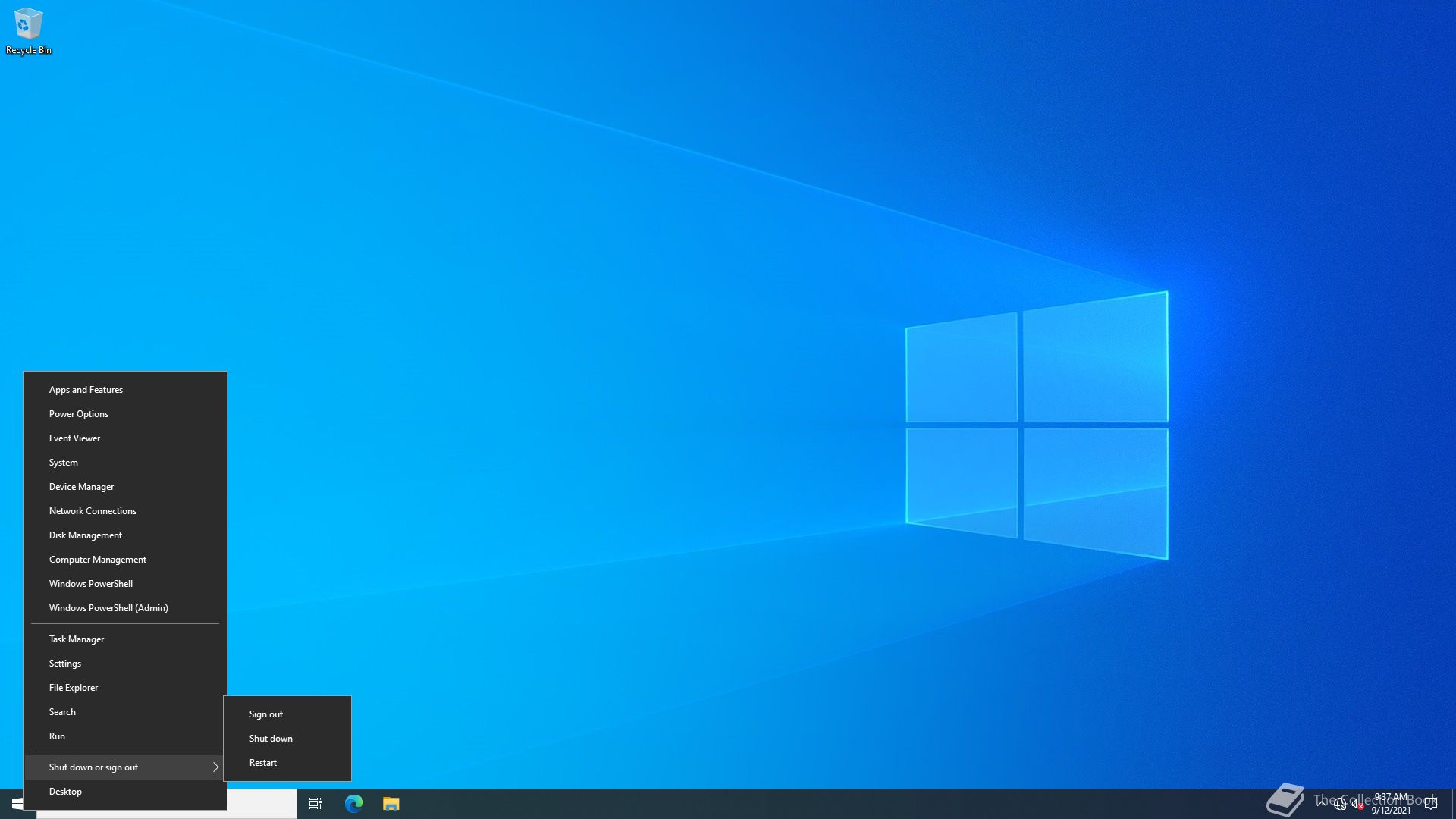
Task: Click the network status tray icon
Action: click(x=1340, y=805)
